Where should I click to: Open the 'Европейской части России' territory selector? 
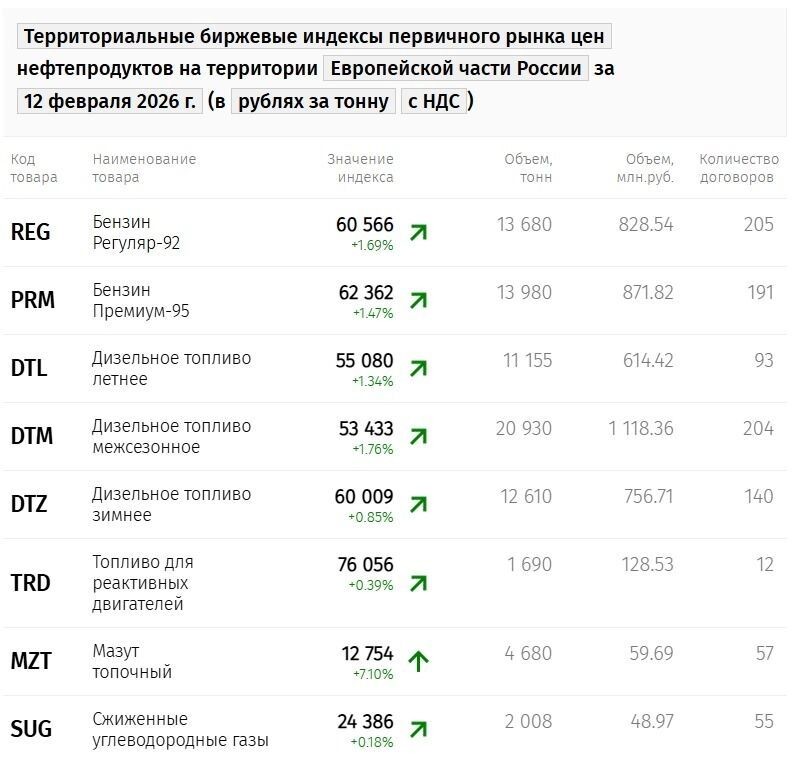456,69
